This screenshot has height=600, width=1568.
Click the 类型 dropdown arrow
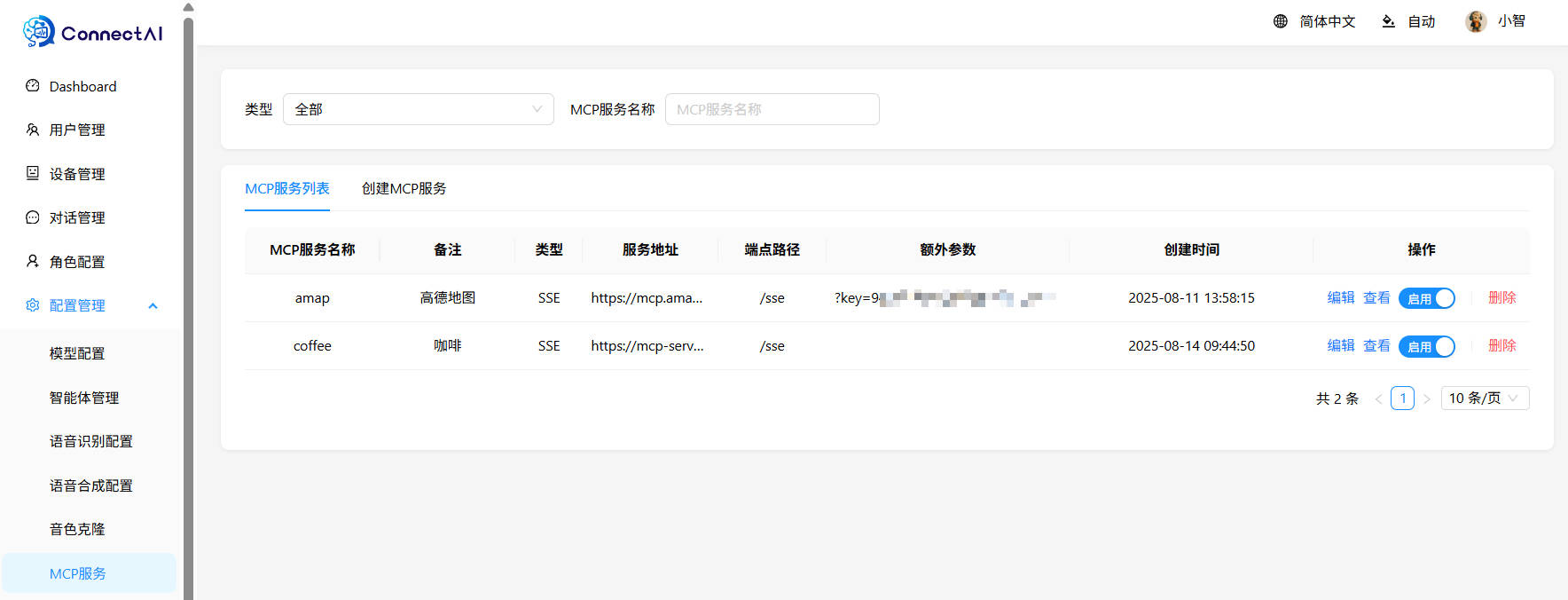pos(537,109)
